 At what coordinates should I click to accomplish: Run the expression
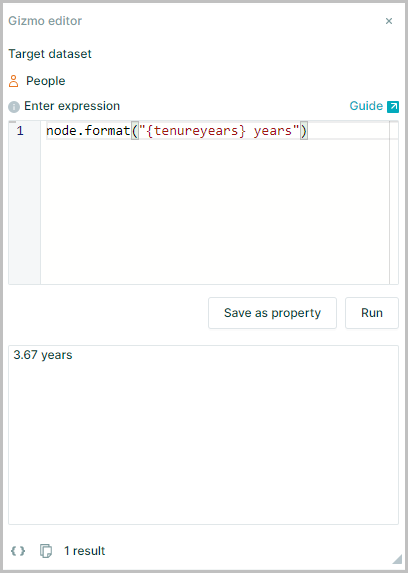[x=372, y=313]
